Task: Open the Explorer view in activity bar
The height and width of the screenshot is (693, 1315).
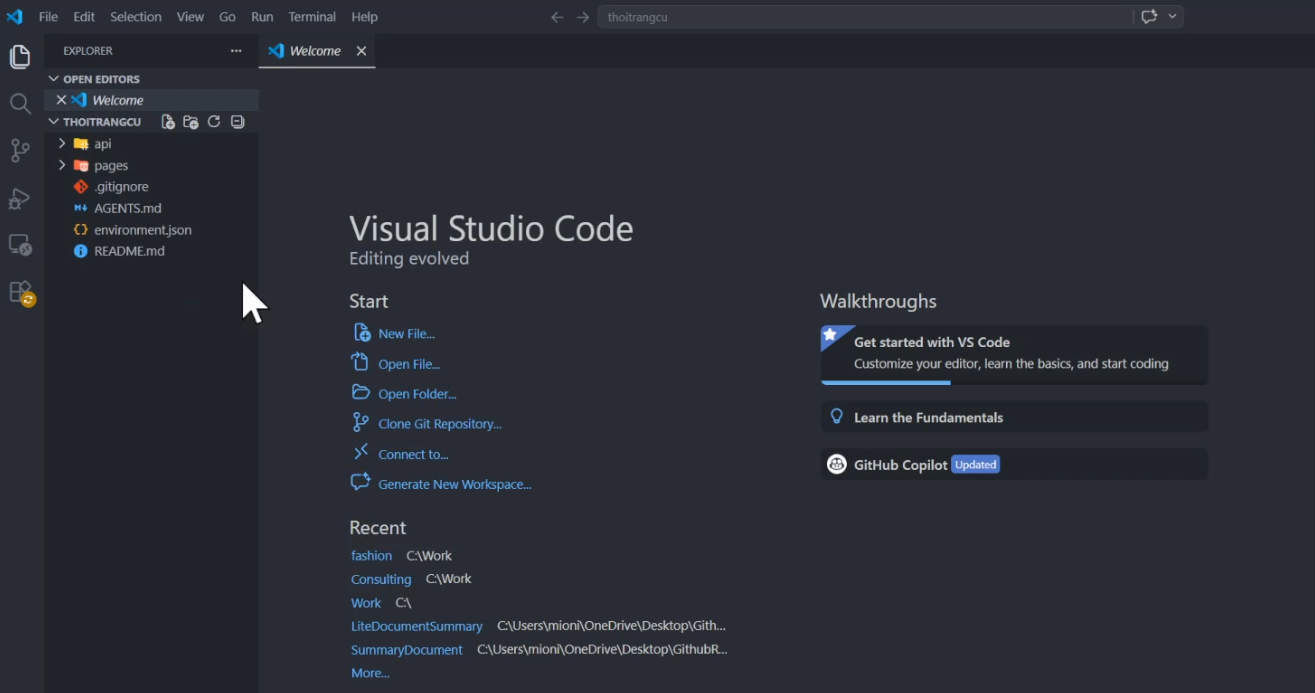Action: [20, 57]
